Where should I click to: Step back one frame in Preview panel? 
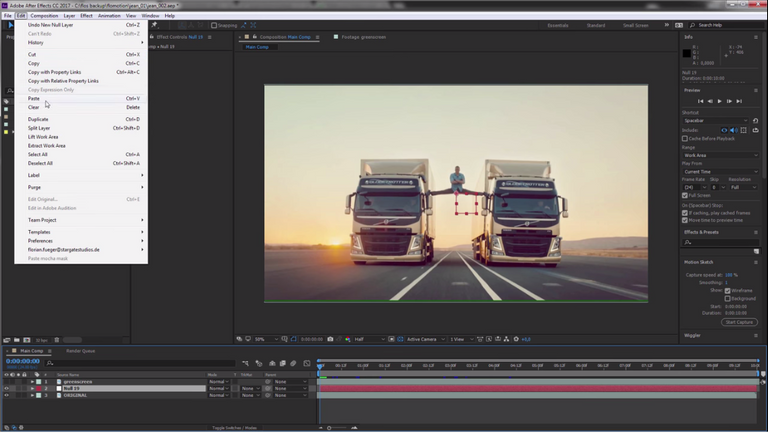point(710,101)
